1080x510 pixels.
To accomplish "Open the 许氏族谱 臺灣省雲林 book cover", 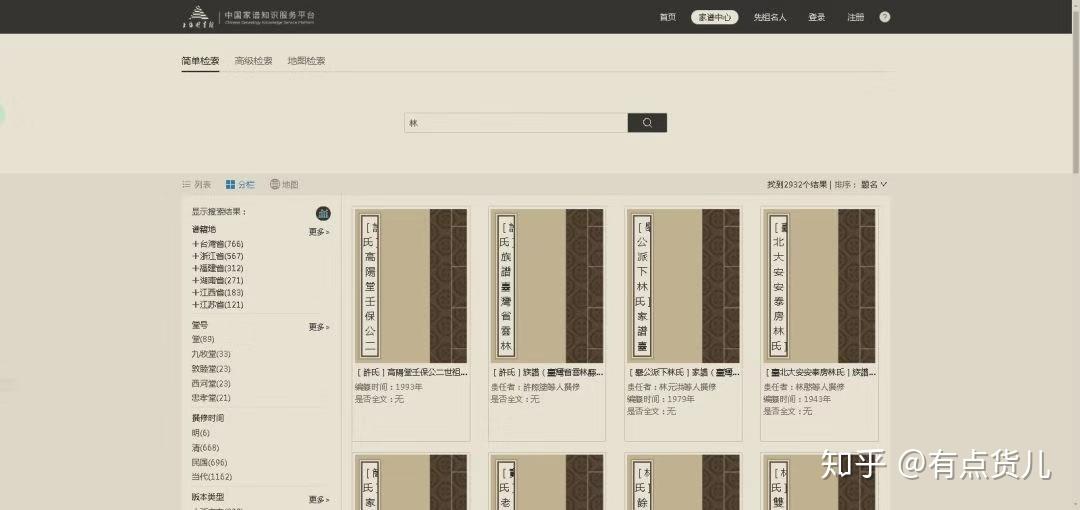I will 547,286.
